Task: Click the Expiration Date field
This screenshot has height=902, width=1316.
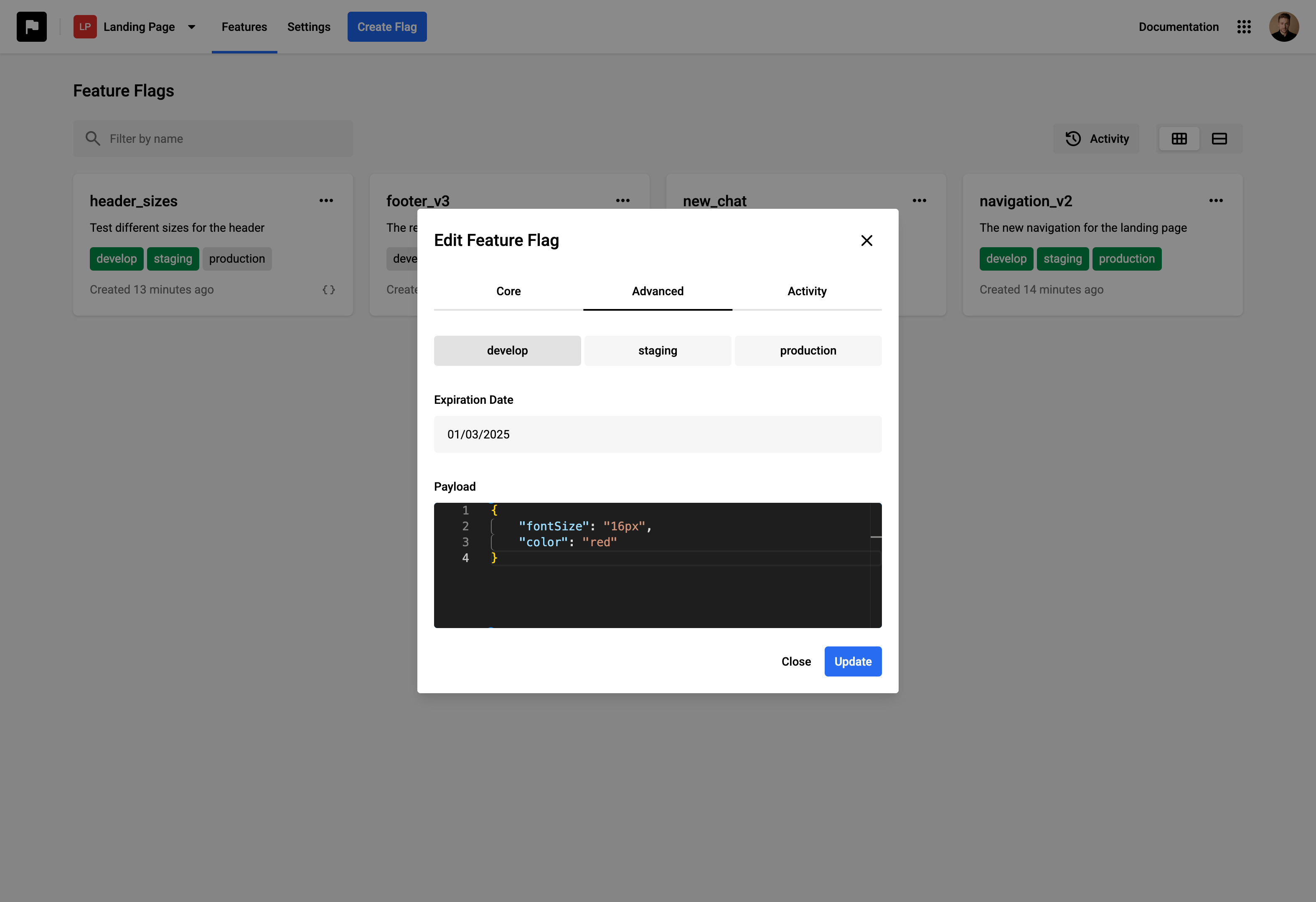Action: pyautogui.click(x=658, y=434)
